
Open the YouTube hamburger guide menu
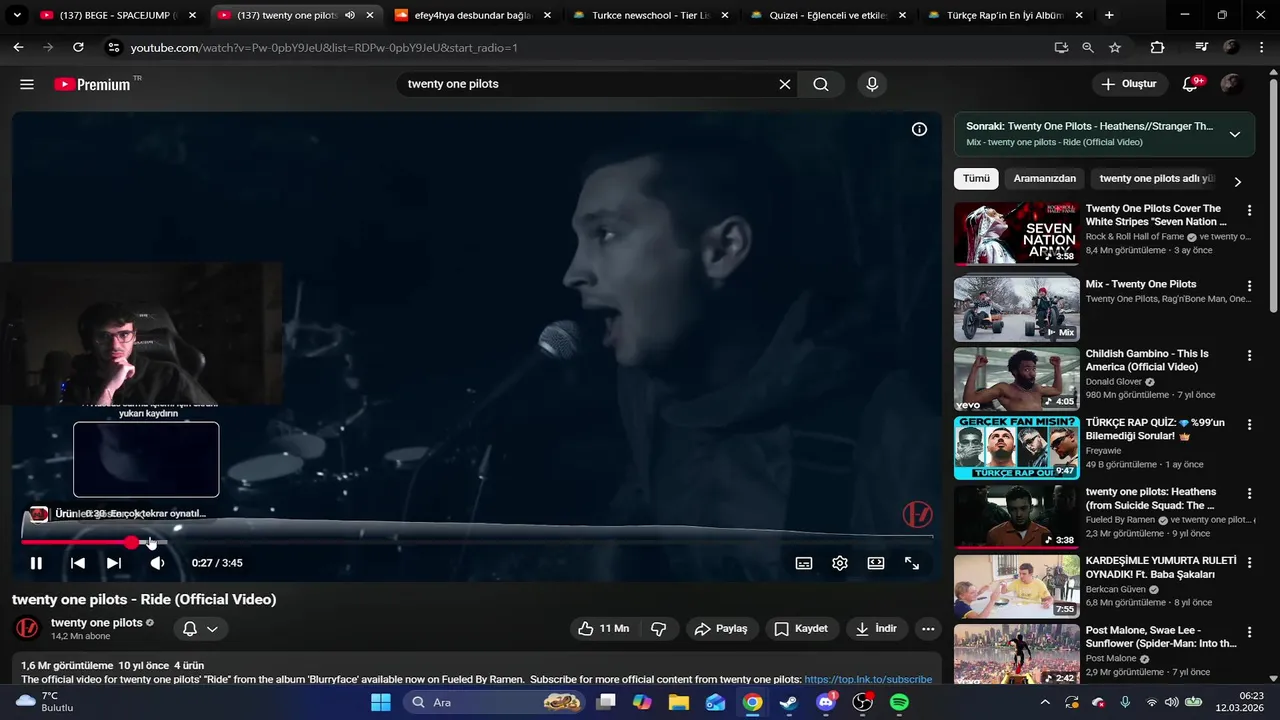pos(27,84)
